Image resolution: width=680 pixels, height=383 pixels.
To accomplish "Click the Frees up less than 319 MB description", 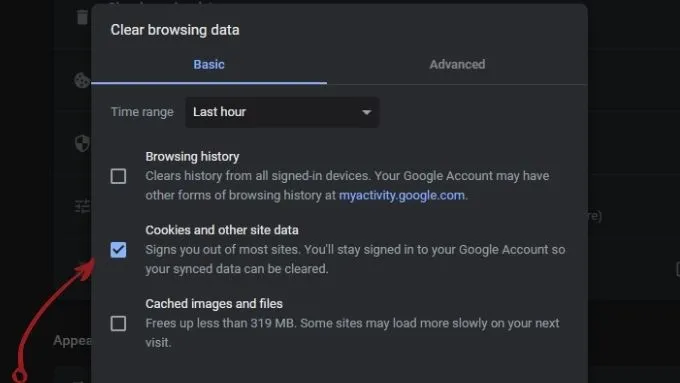I will click(x=352, y=333).
